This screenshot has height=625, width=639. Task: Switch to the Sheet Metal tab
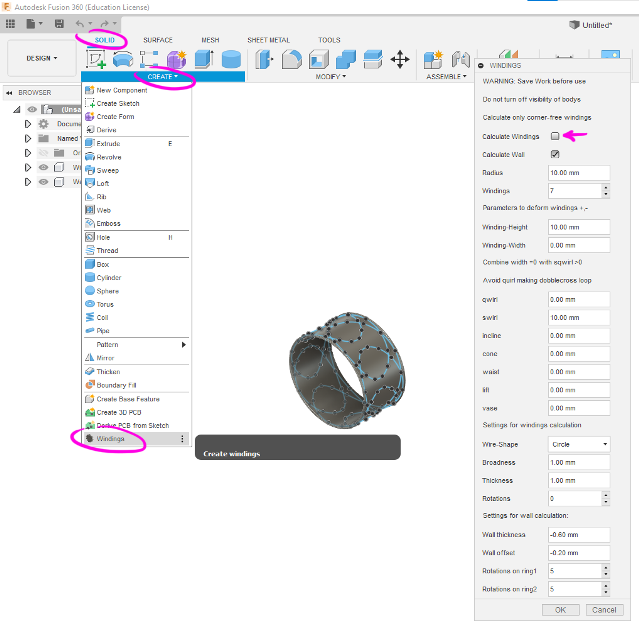point(269,40)
